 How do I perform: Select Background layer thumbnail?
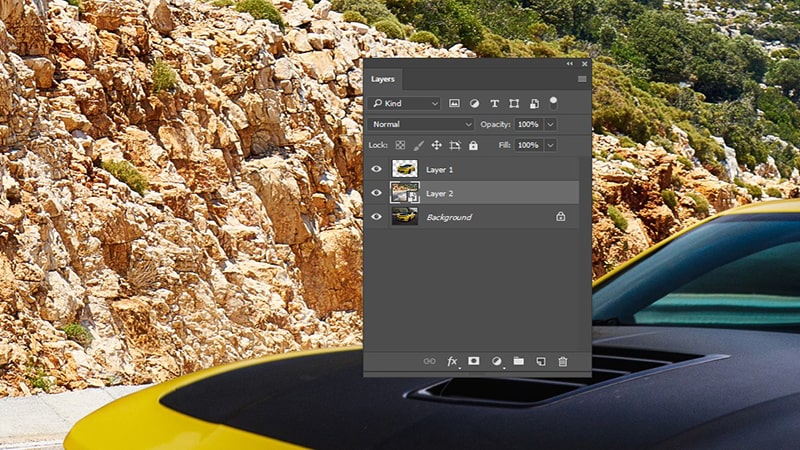pyautogui.click(x=405, y=216)
